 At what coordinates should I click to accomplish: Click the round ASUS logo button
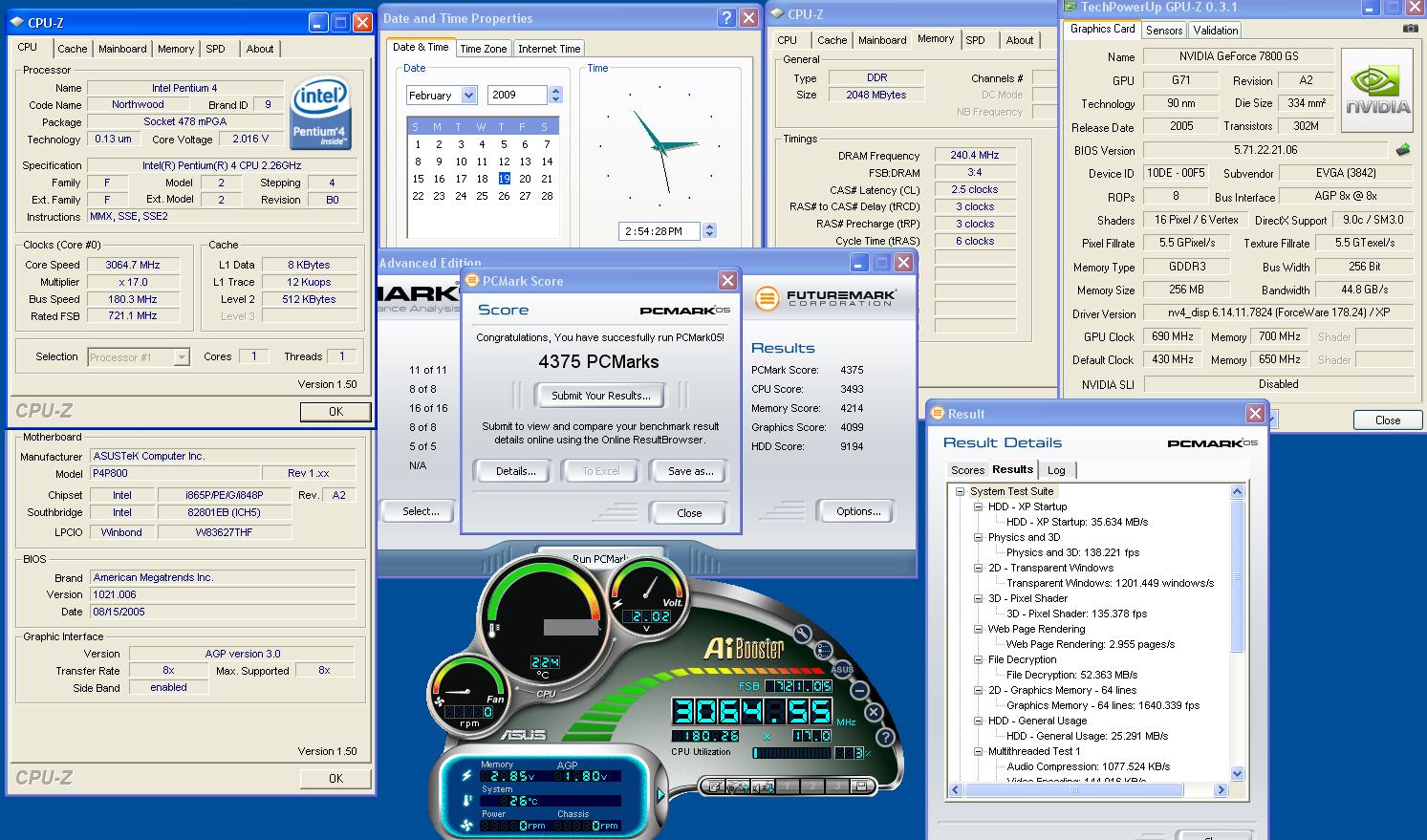(842, 669)
